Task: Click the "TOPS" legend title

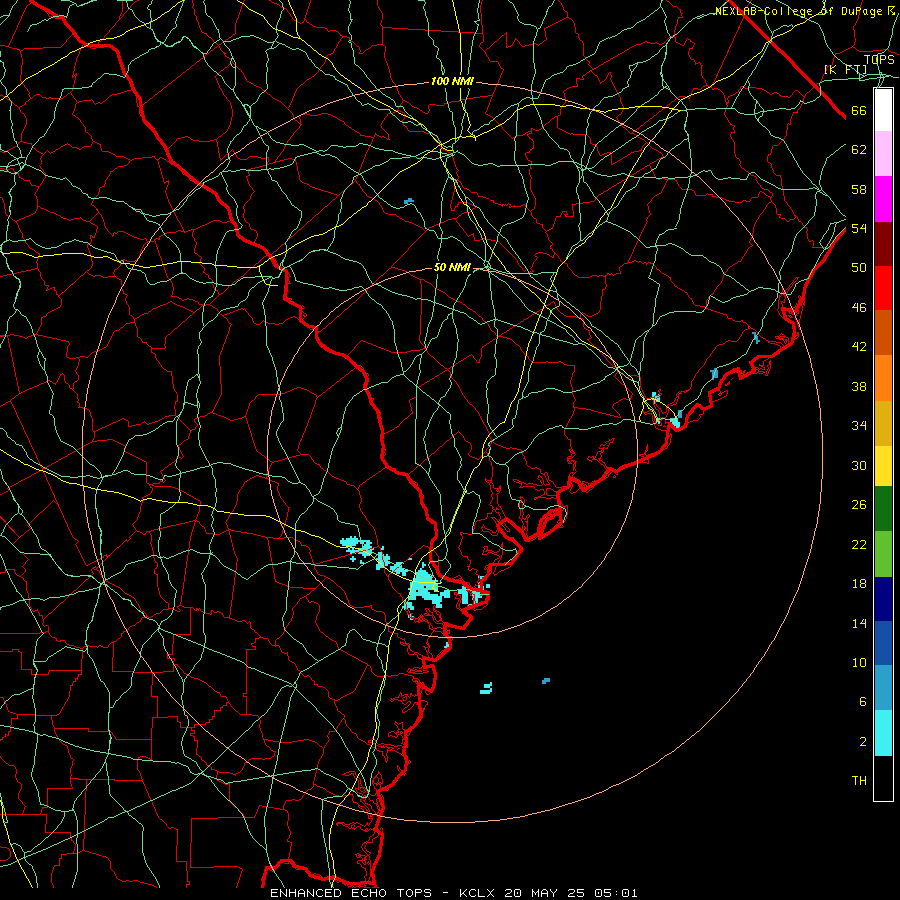Action: [x=879, y=60]
